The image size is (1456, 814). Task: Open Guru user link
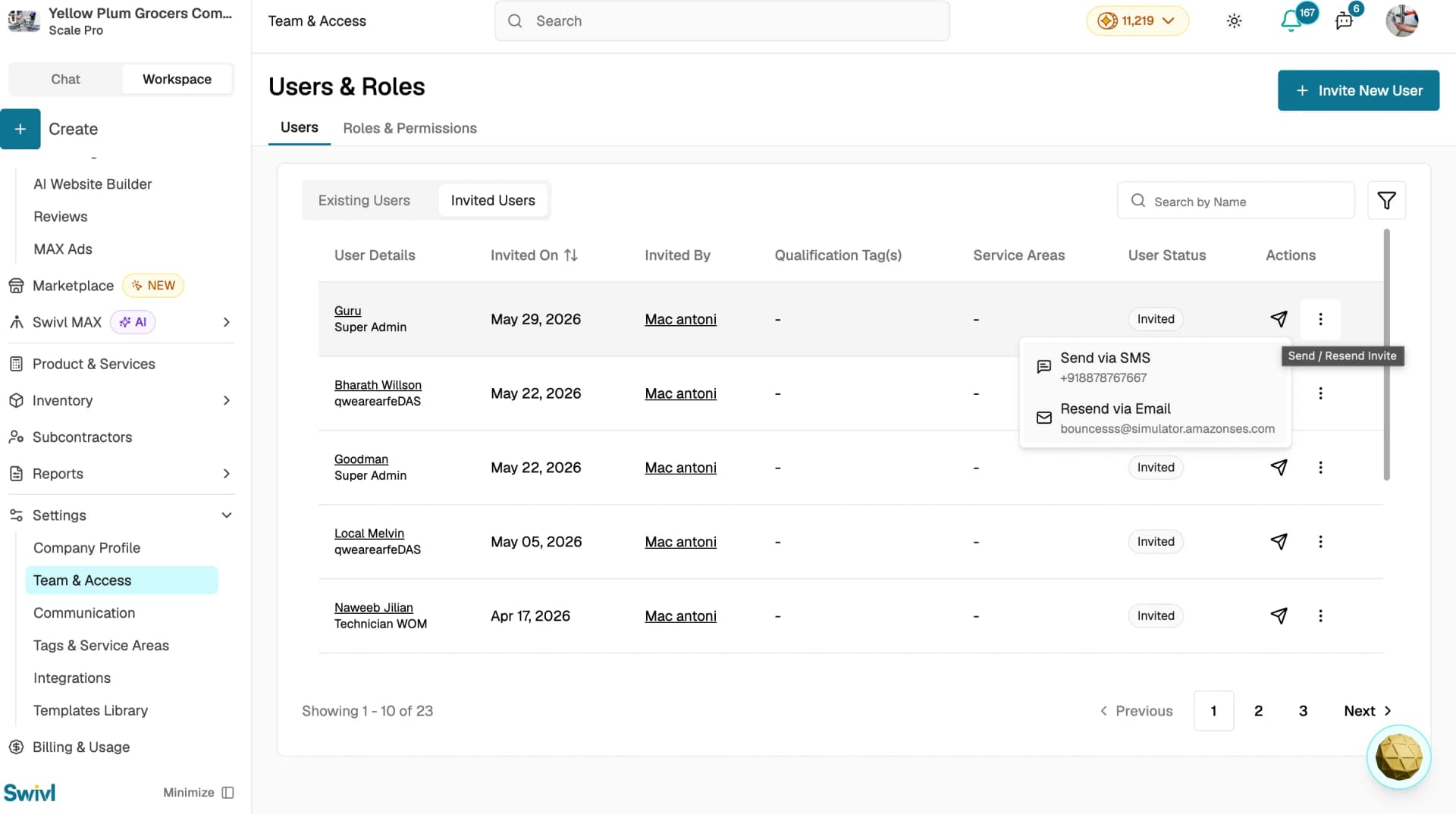347,311
